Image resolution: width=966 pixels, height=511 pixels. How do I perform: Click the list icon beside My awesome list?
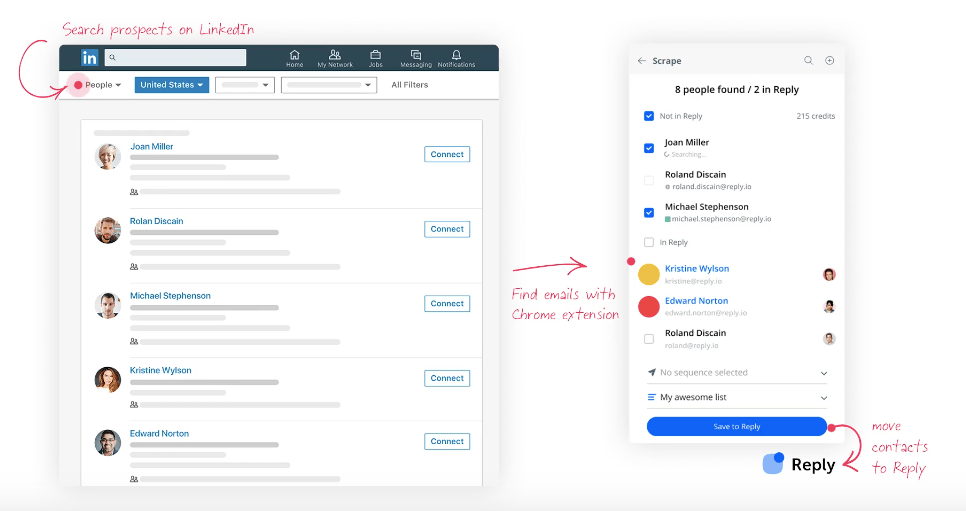click(651, 397)
